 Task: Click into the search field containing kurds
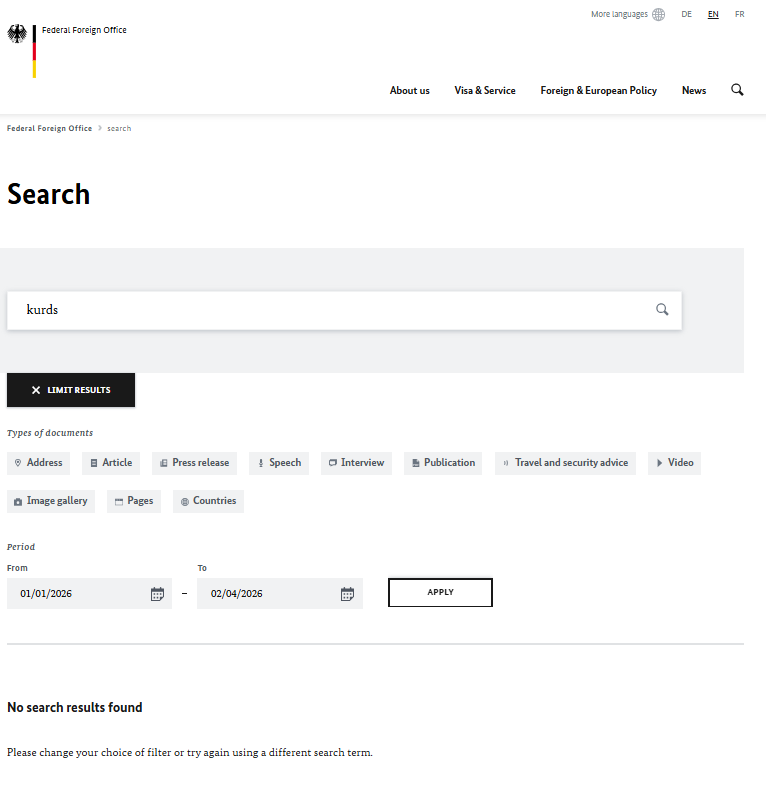(330, 310)
